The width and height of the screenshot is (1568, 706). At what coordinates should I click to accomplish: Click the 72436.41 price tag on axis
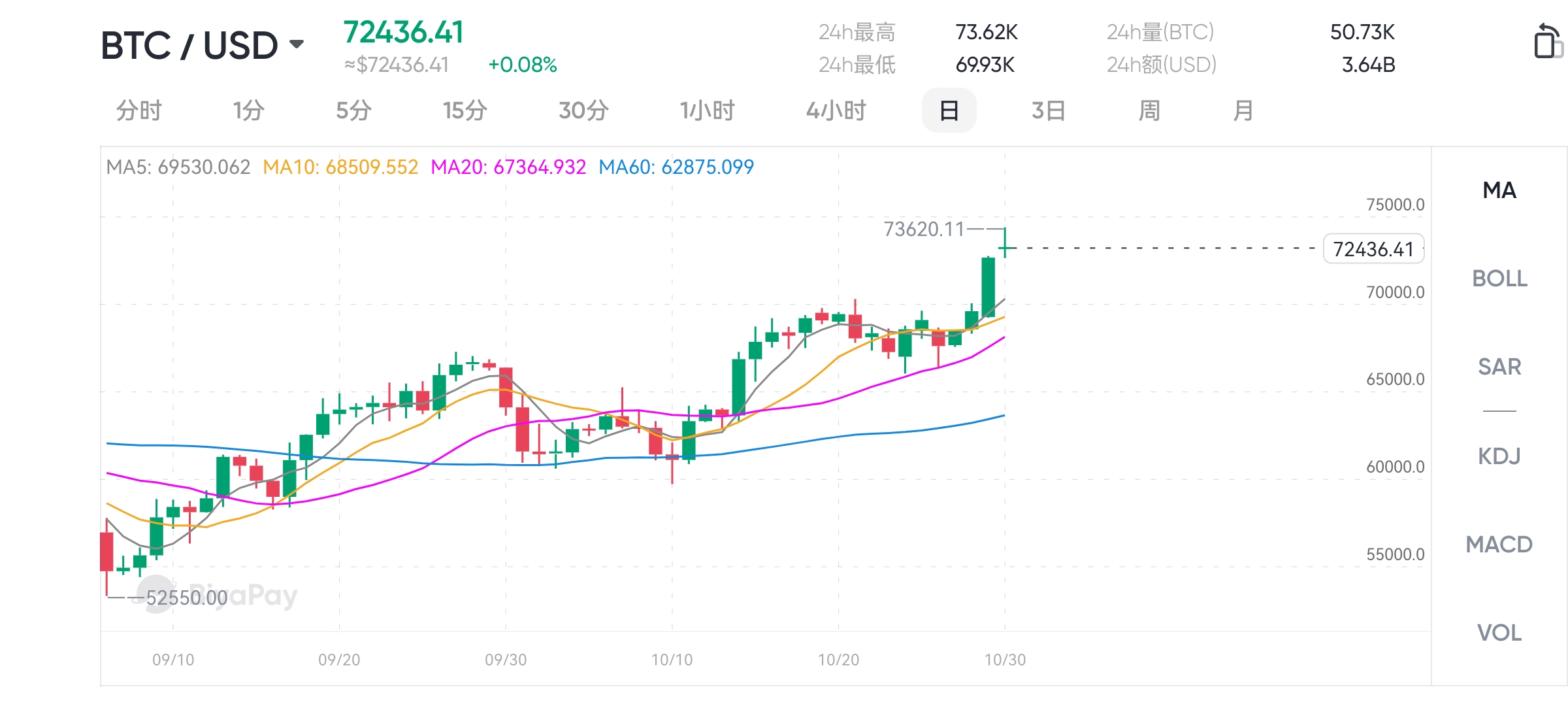(1373, 249)
